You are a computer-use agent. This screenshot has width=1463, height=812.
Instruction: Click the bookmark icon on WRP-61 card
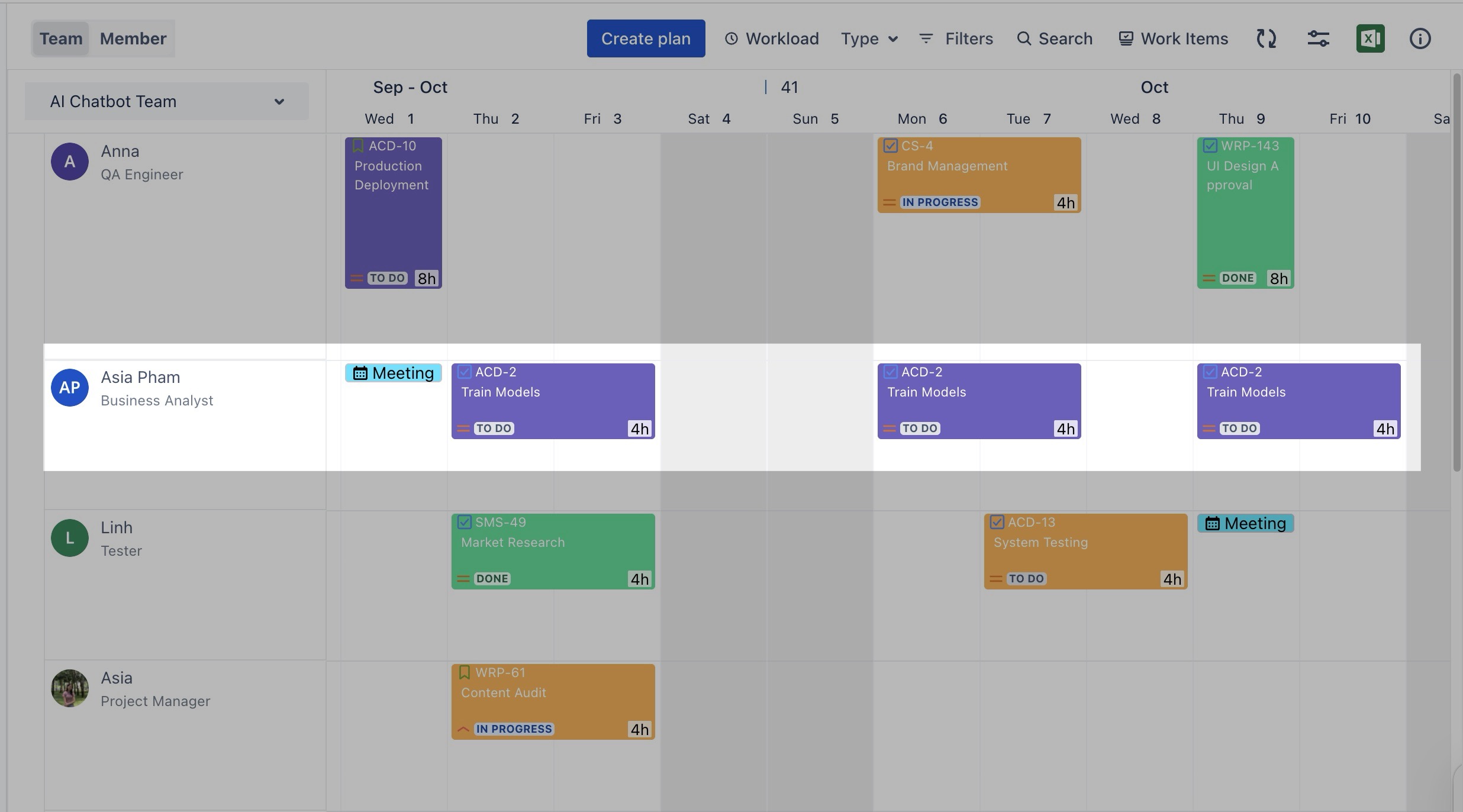(x=464, y=672)
